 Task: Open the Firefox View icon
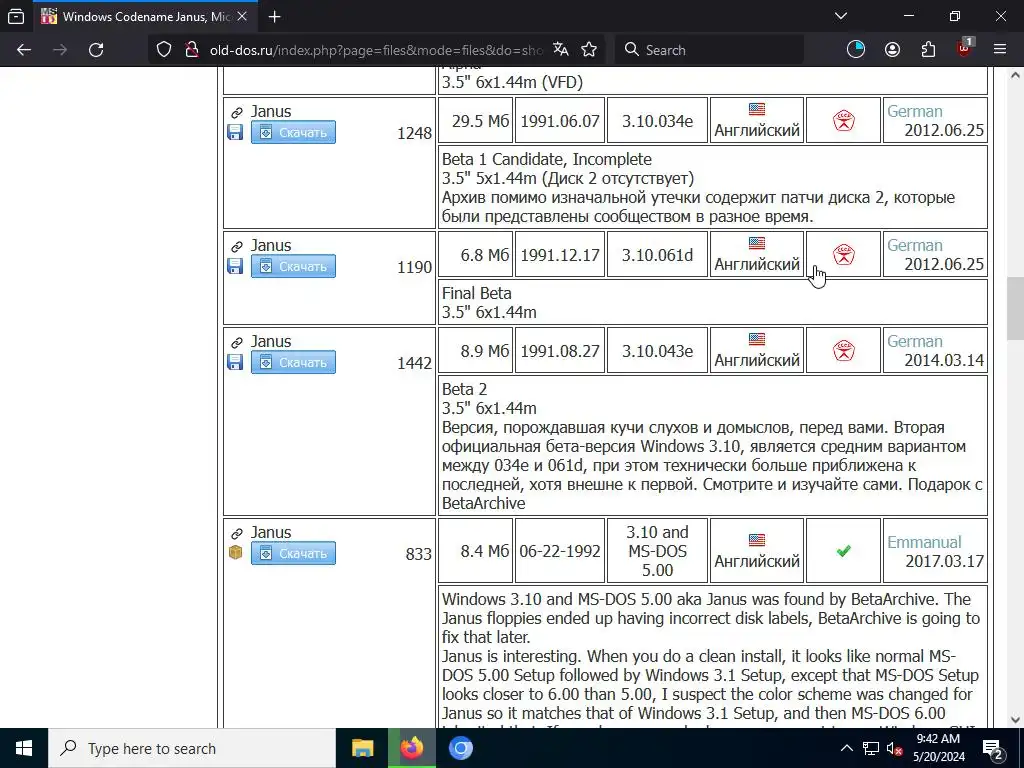click(x=16, y=17)
